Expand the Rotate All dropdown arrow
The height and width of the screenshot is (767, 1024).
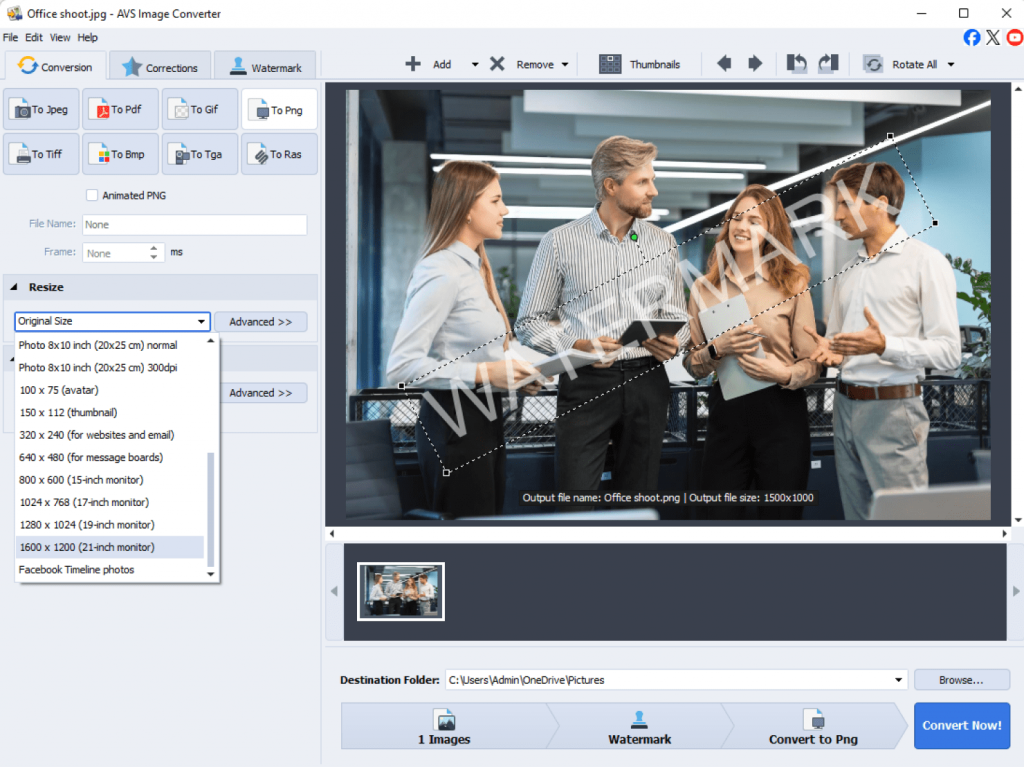click(950, 65)
